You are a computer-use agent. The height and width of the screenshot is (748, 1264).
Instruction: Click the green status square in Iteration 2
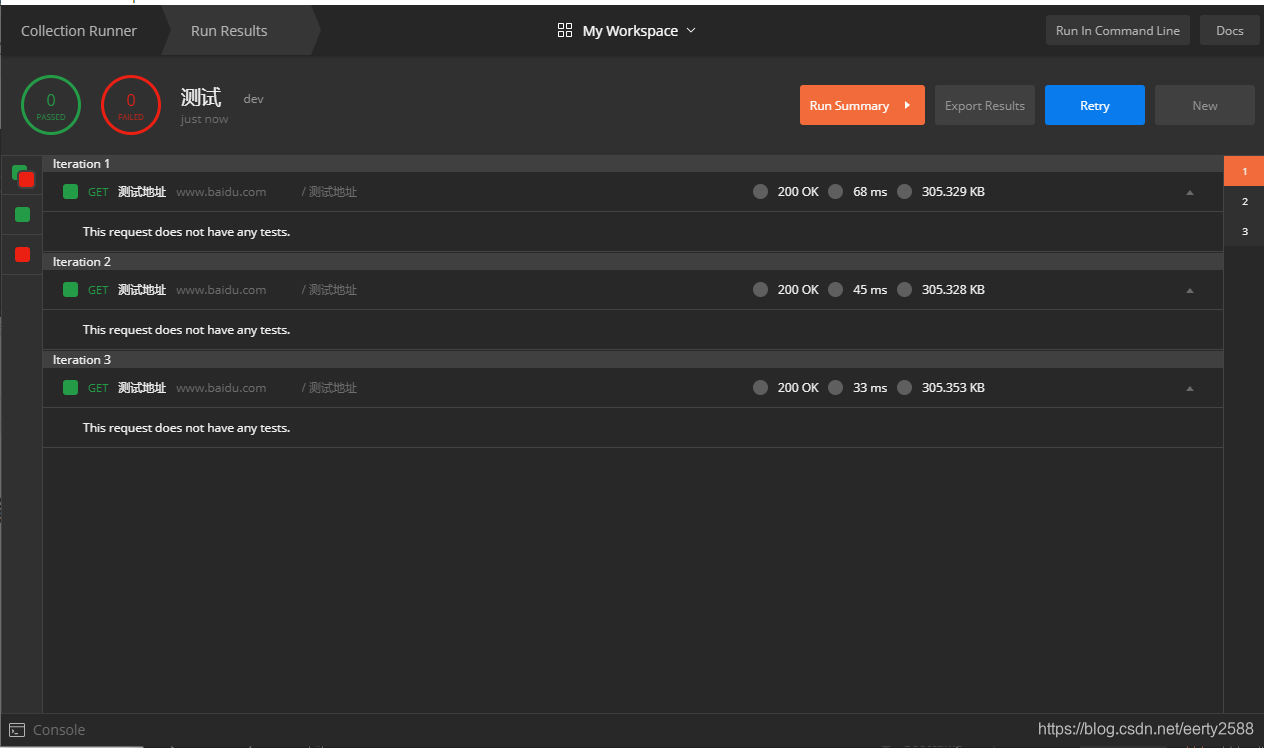(70, 290)
